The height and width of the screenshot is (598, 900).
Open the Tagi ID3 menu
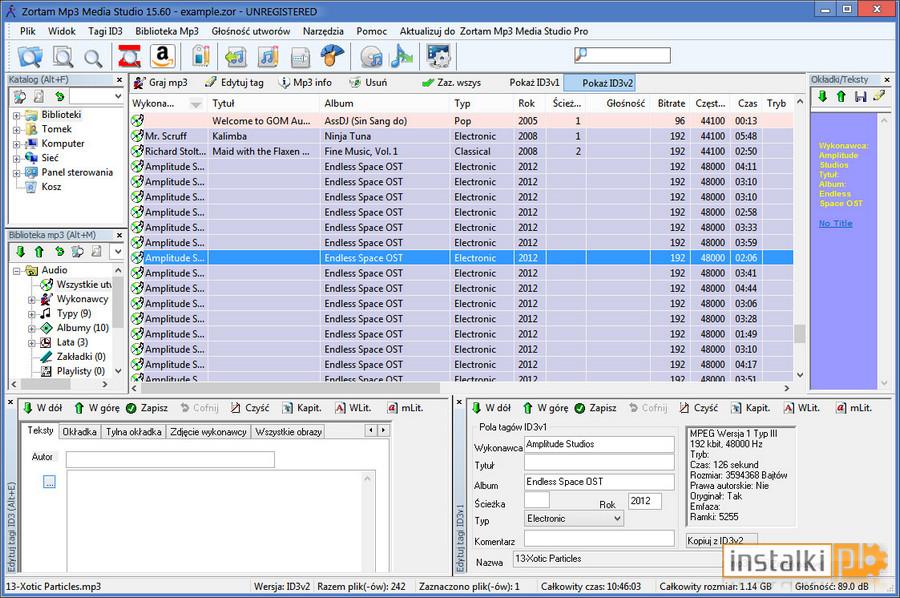pyautogui.click(x=105, y=31)
